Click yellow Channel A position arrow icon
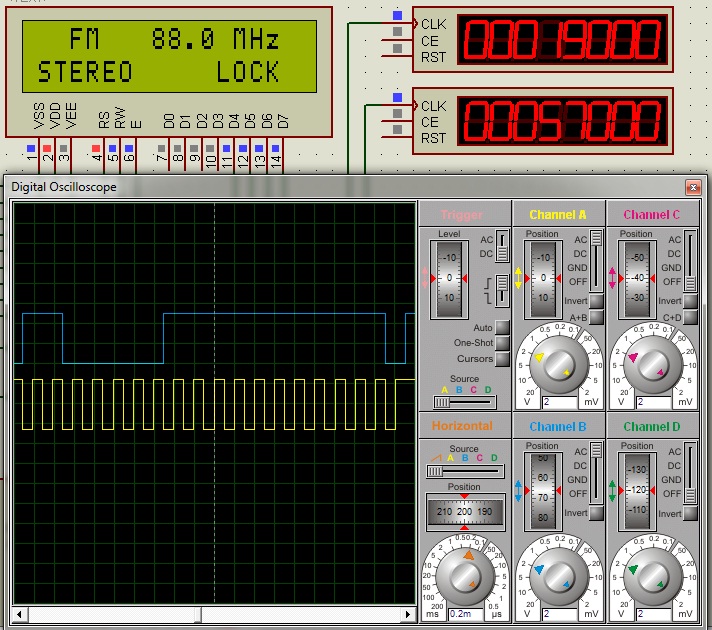The width and height of the screenshot is (712, 630). (518, 278)
